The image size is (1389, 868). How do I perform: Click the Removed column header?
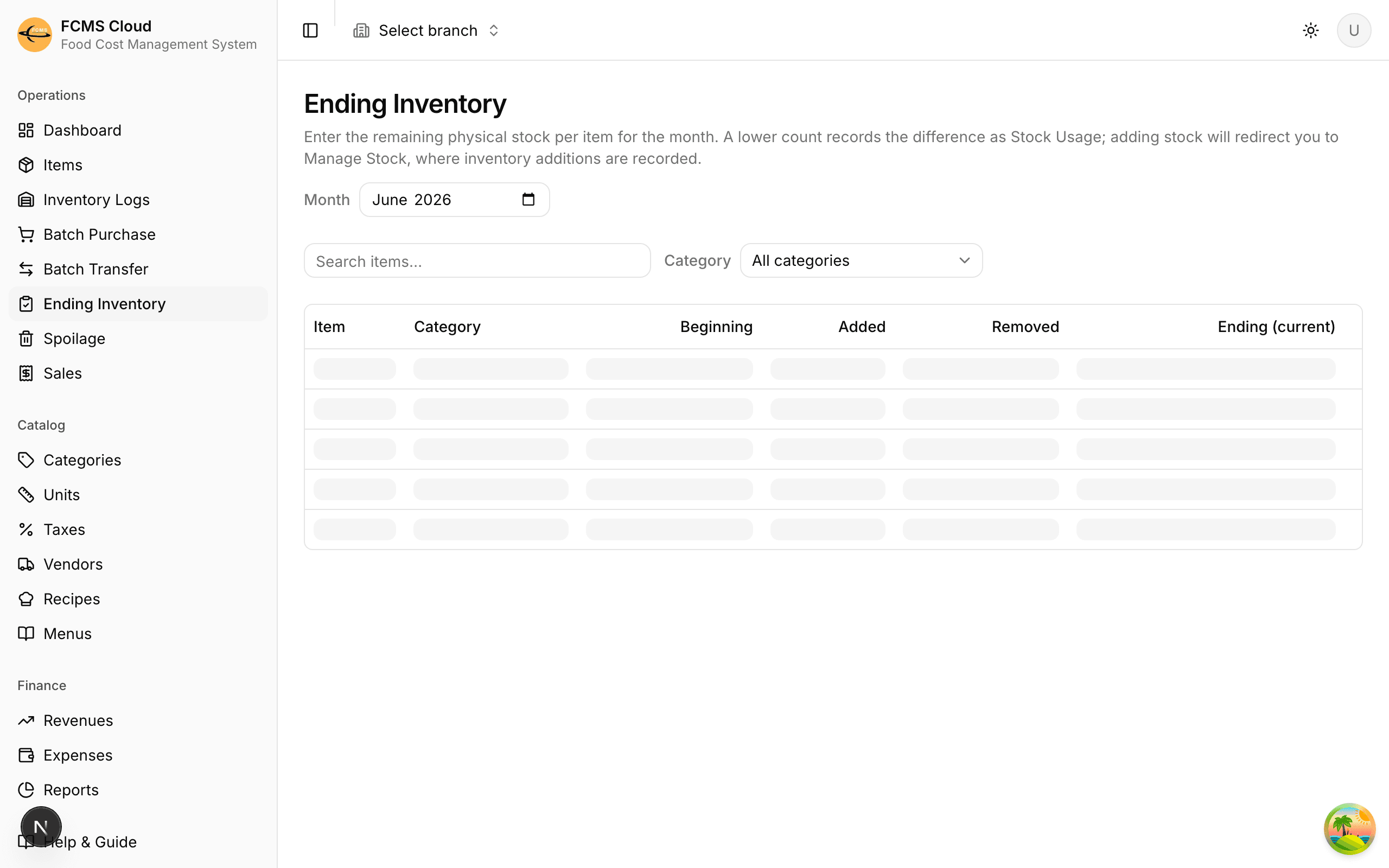1025,327
